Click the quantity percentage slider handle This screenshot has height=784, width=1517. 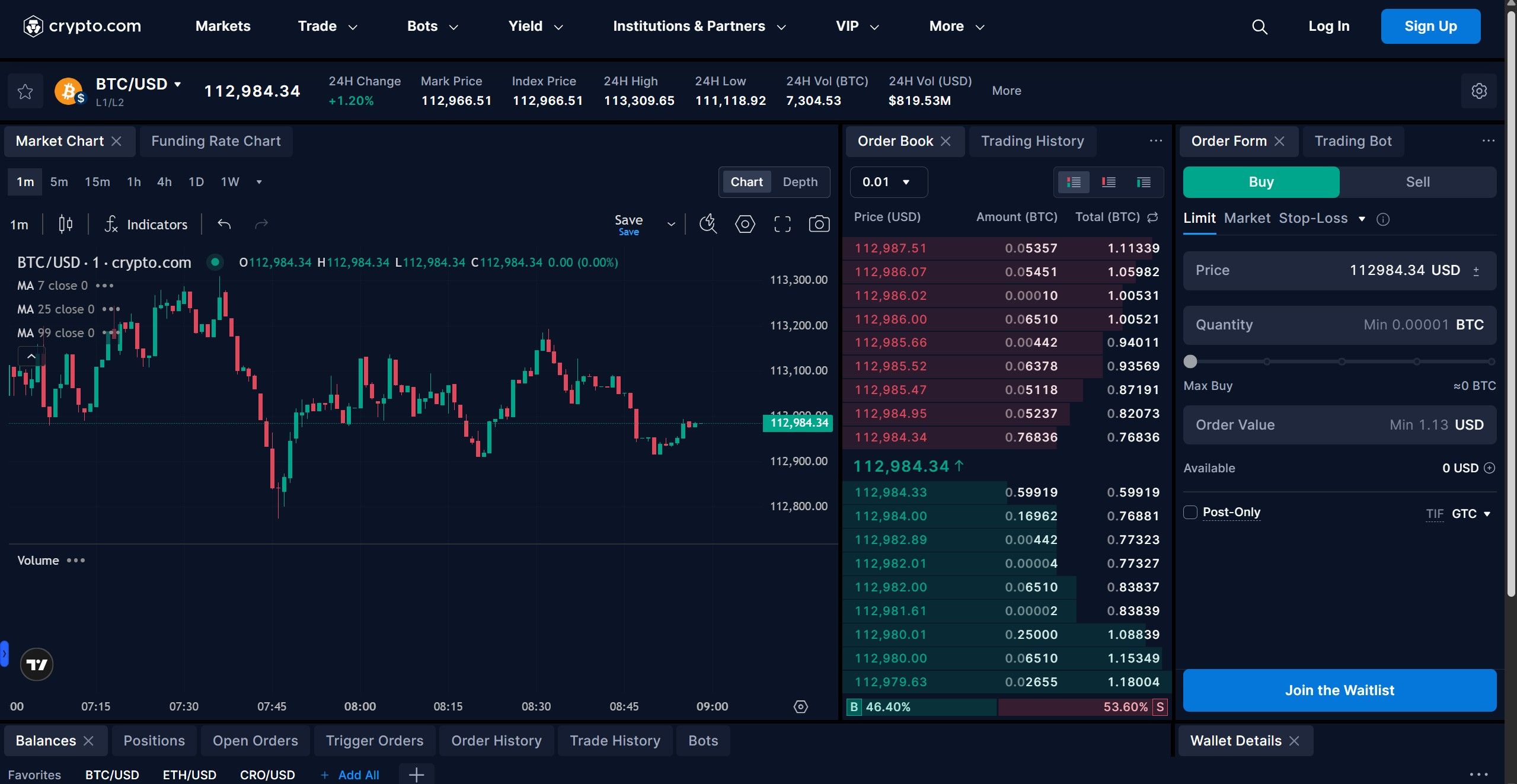(x=1190, y=361)
